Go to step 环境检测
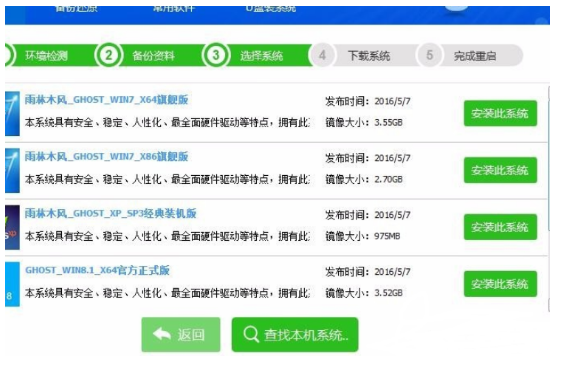 pyautogui.click(x=46, y=55)
